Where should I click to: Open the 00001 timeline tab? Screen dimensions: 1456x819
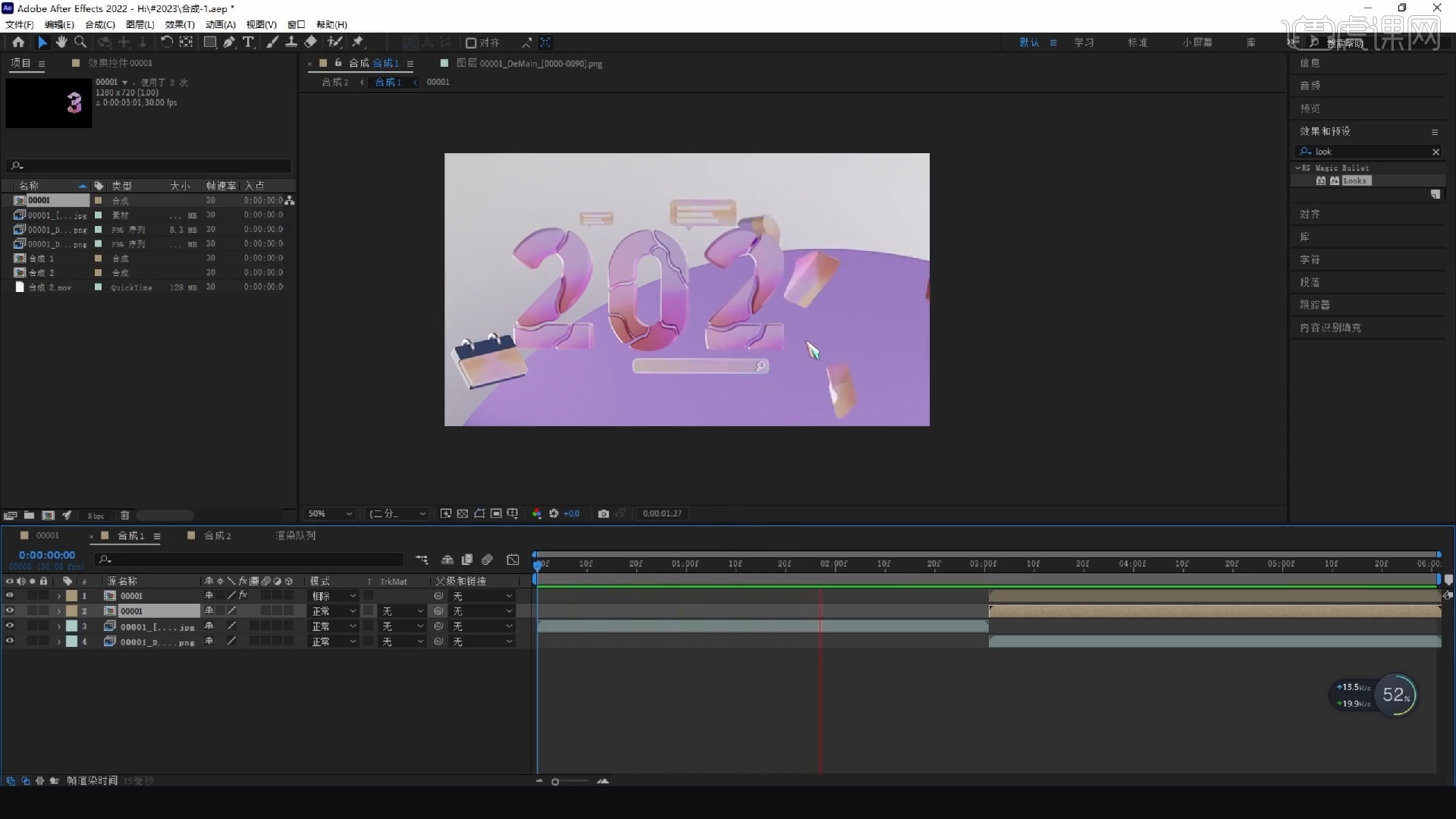(47, 535)
